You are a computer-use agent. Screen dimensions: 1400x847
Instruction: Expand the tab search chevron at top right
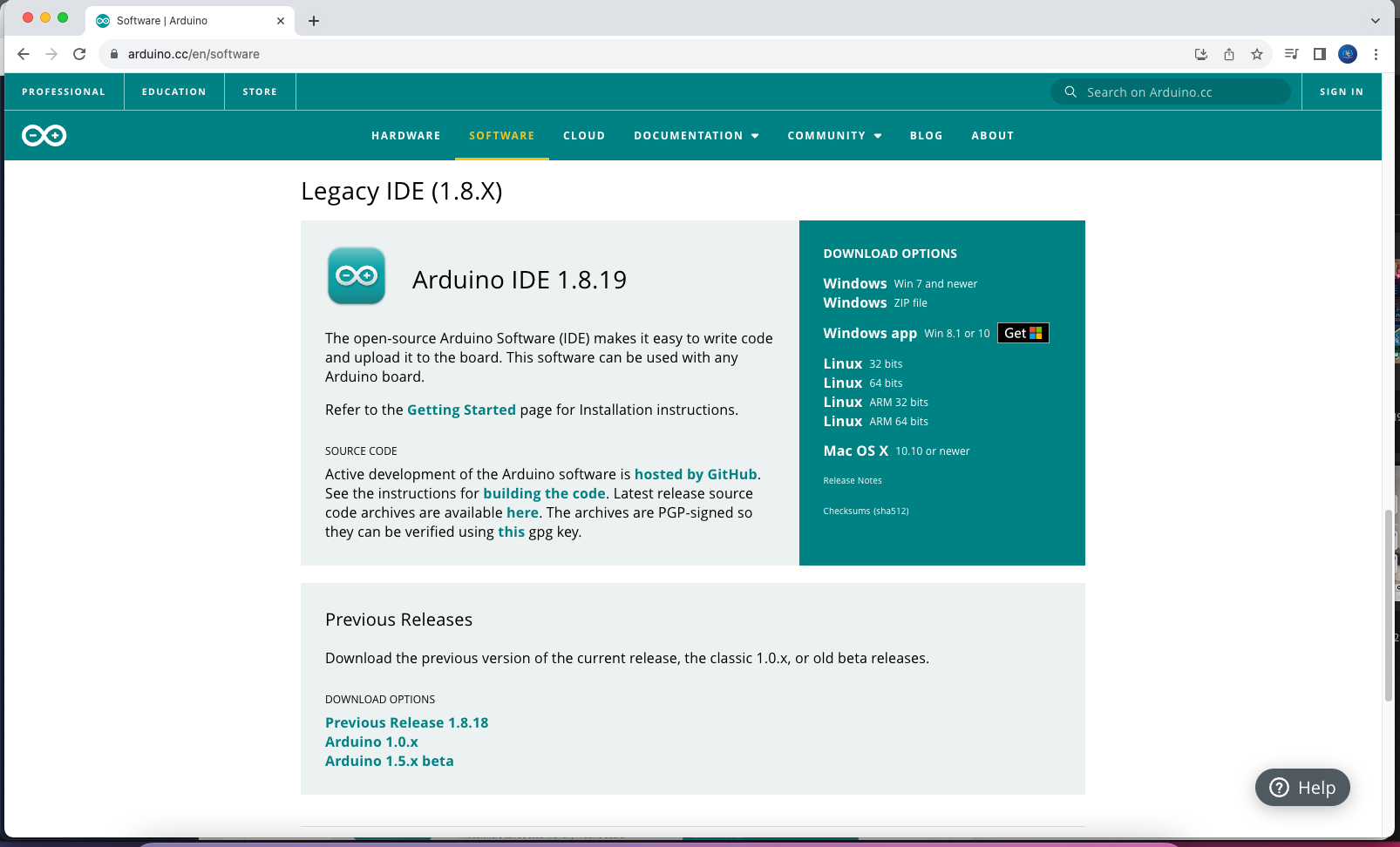point(1376,21)
